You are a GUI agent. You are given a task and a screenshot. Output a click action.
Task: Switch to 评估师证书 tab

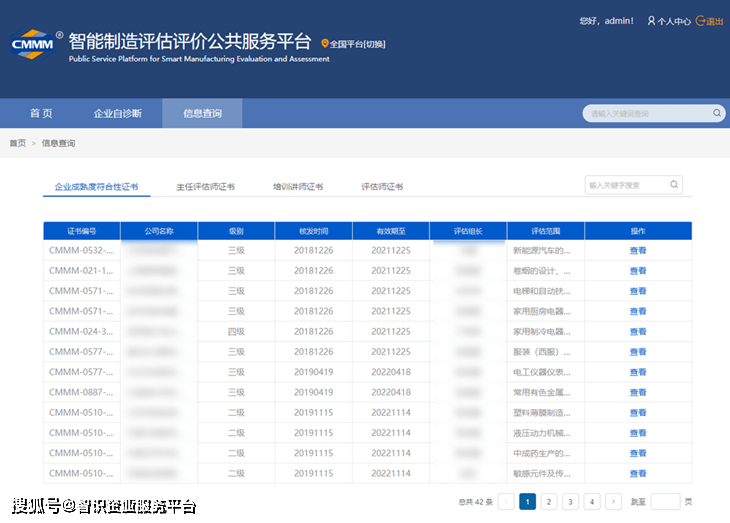tap(382, 187)
